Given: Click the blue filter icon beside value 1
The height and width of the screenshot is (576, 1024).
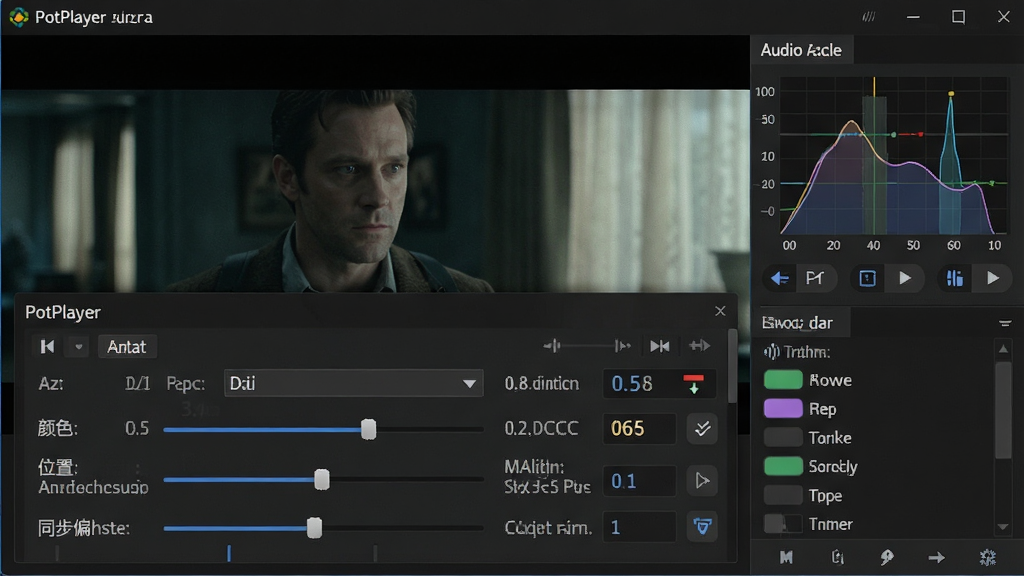Looking at the screenshot, I should tap(702, 526).
